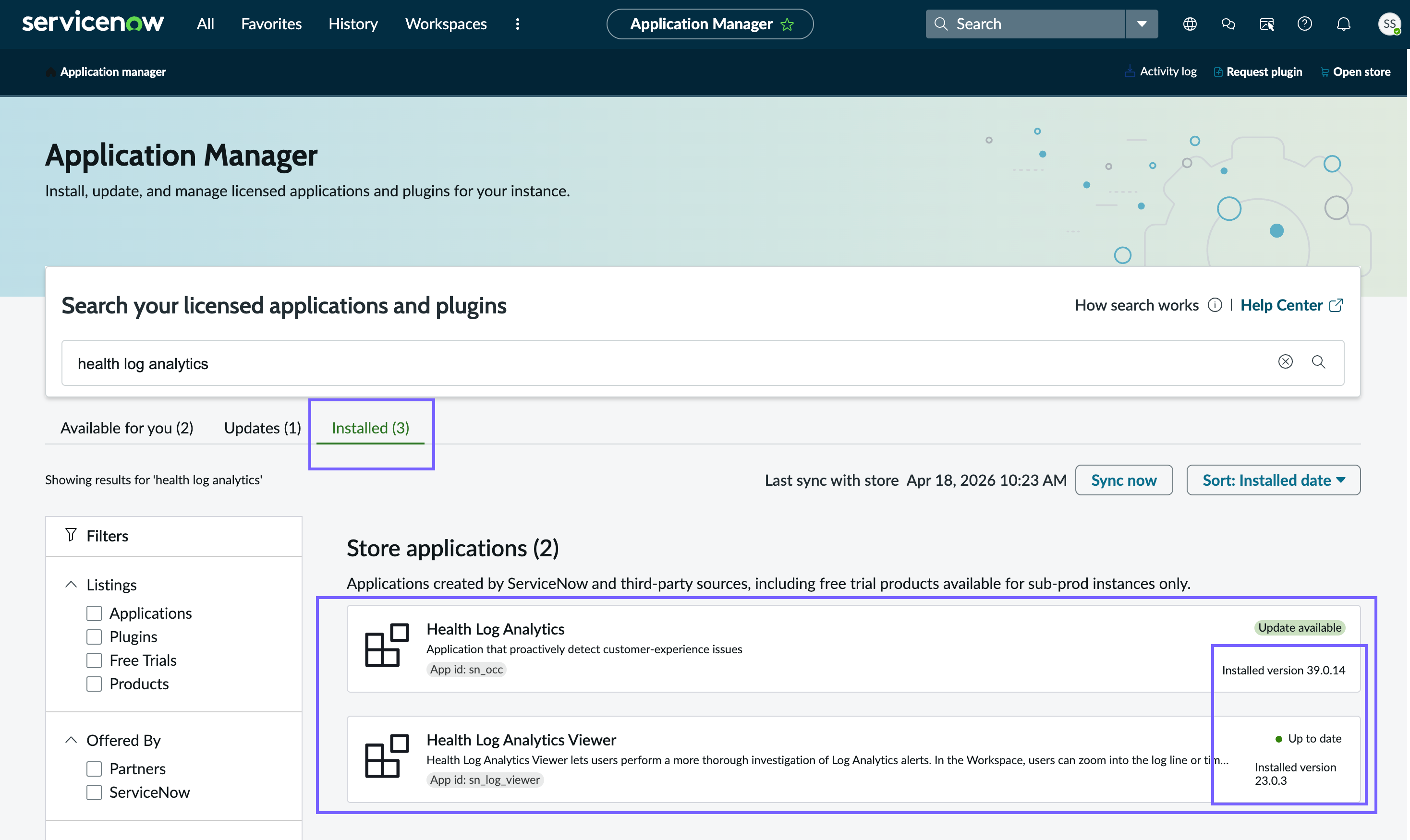
Task: Check the Free Trials filter
Action: [x=94, y=660]
